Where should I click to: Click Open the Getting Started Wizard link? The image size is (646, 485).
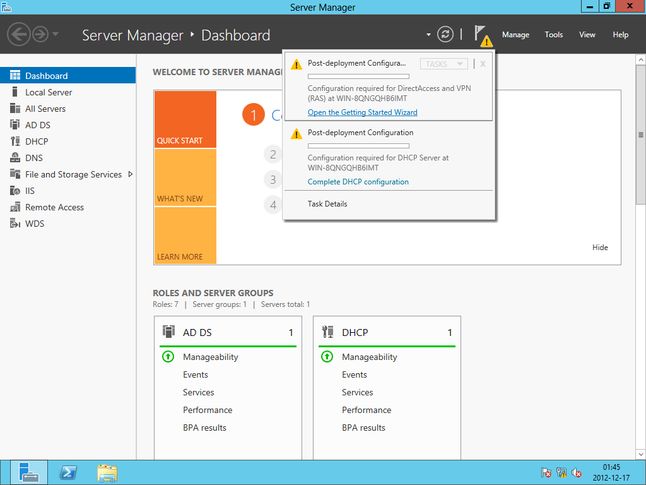click(362, 112)
